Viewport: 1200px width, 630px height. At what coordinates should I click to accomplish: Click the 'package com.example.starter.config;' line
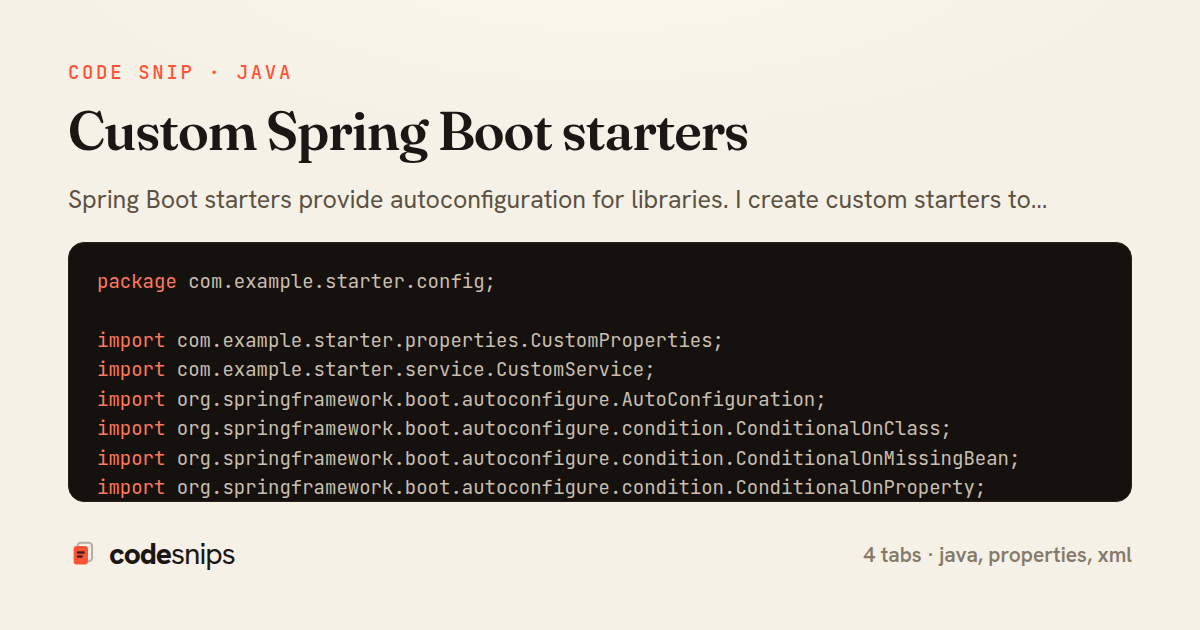[296, 282]
